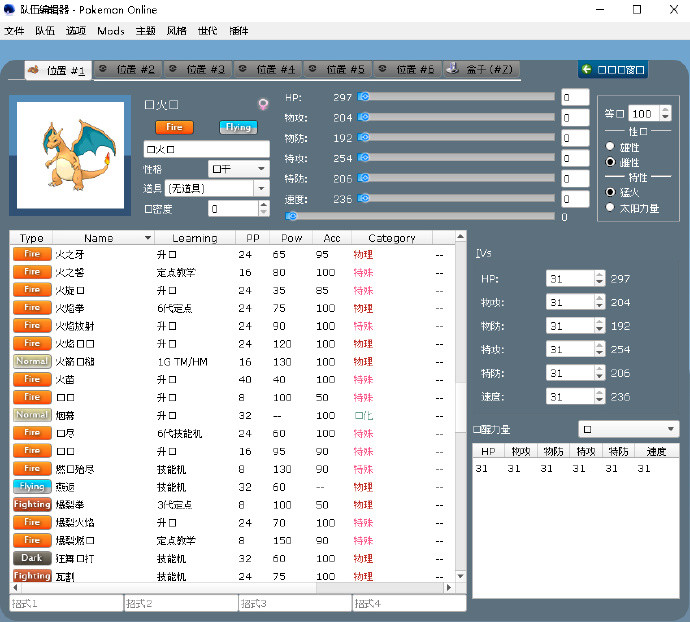Adjust the 特攻 IV stepper arrows
690x622 pixels.
599,349
